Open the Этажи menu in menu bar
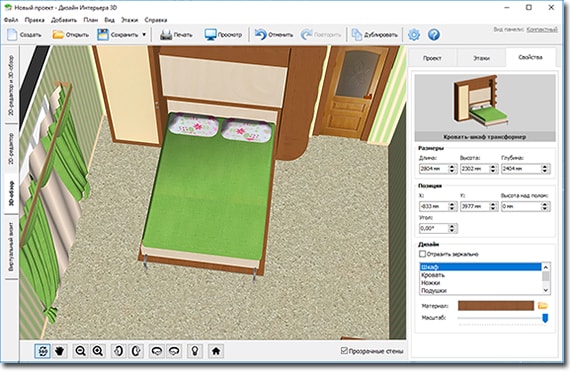Screen dimensions: 570x371 click(x=129, y=20)
